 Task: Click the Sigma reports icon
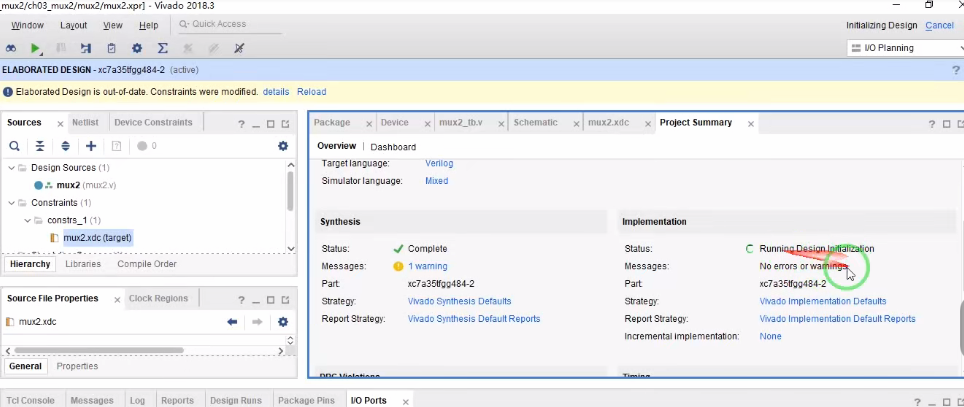[x=162, y=48]
